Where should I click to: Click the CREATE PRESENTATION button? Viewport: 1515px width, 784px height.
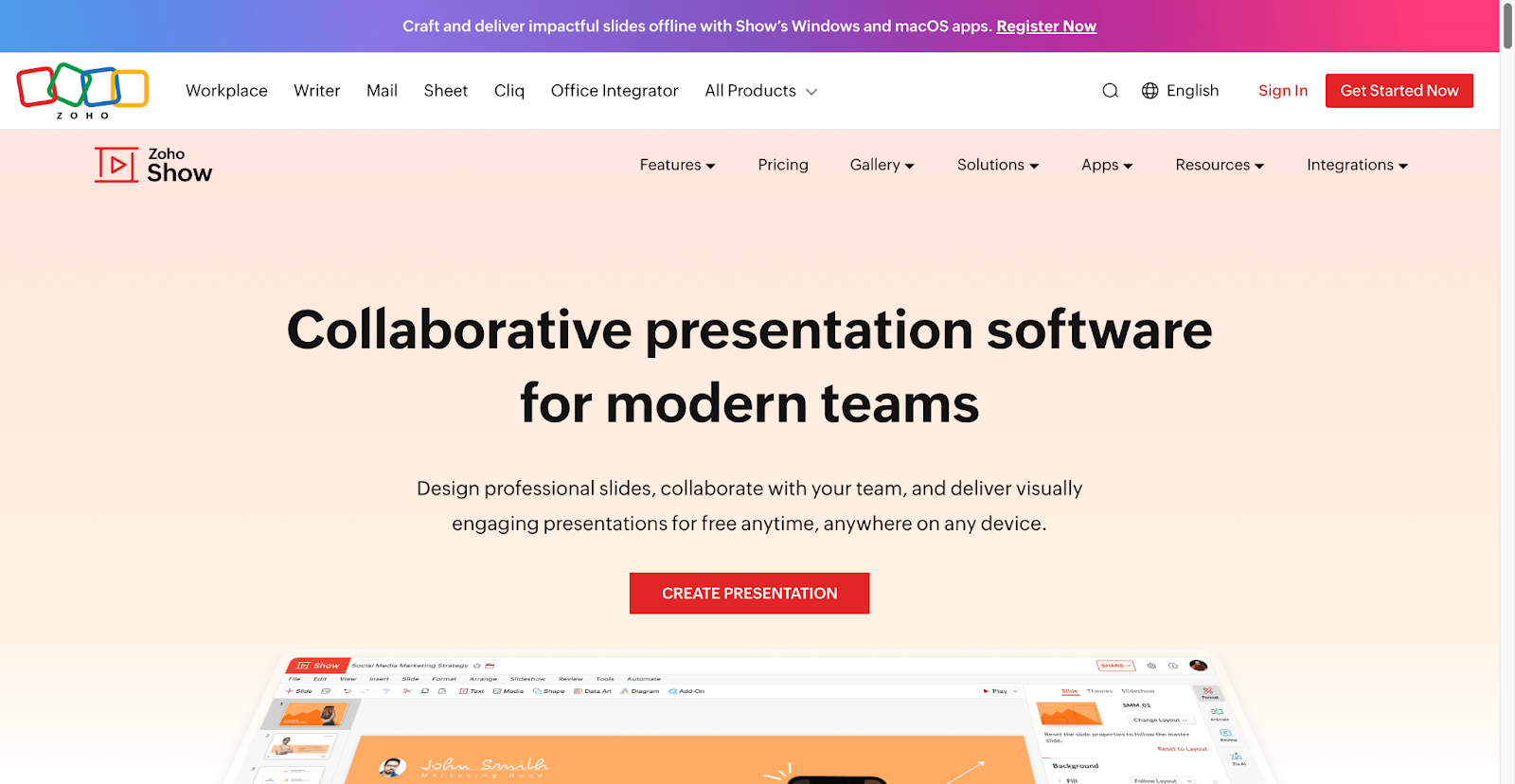pyautogui.click(x=750, y=594)
